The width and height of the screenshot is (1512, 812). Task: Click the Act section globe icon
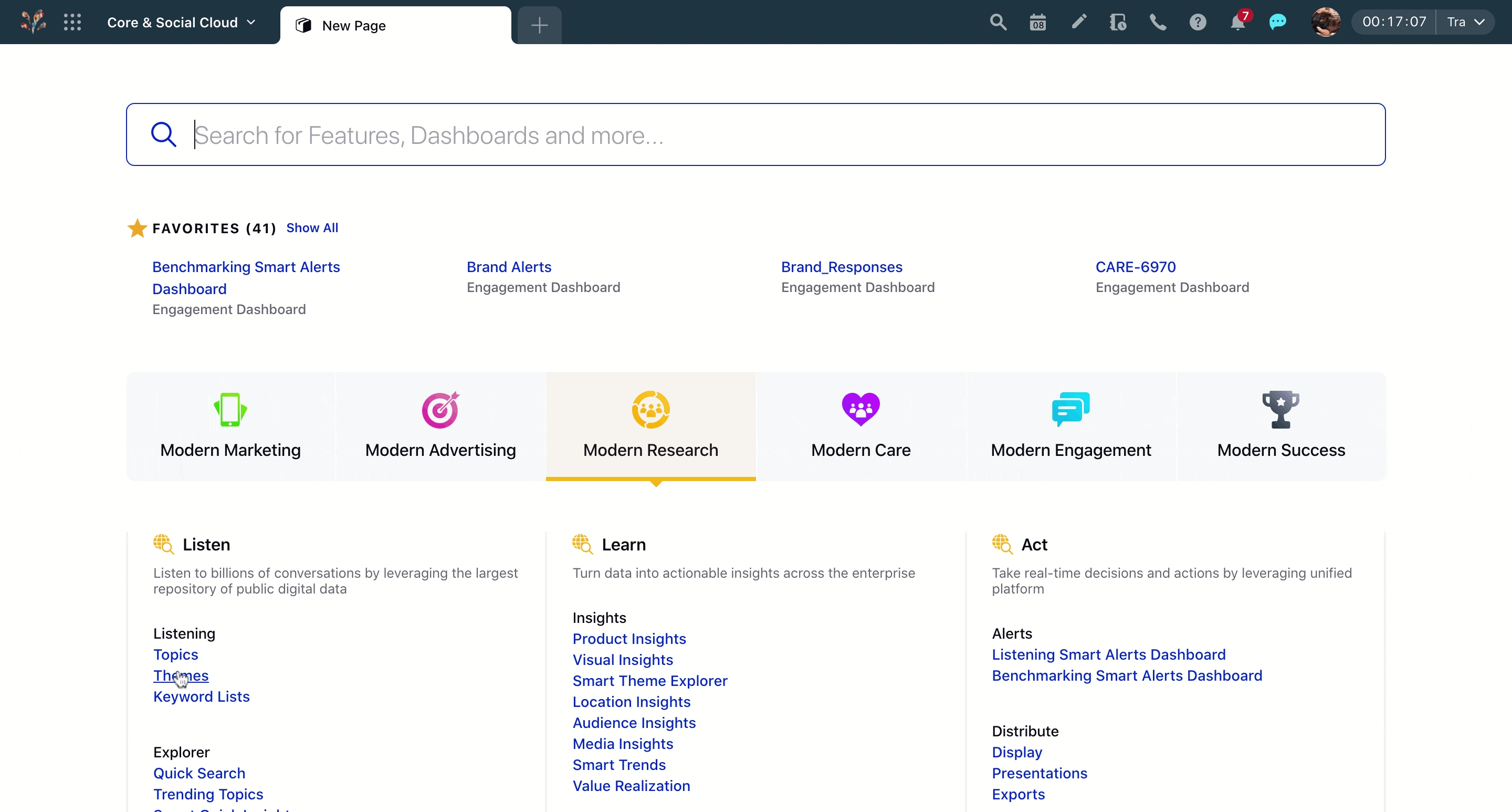coord(1002,544)
